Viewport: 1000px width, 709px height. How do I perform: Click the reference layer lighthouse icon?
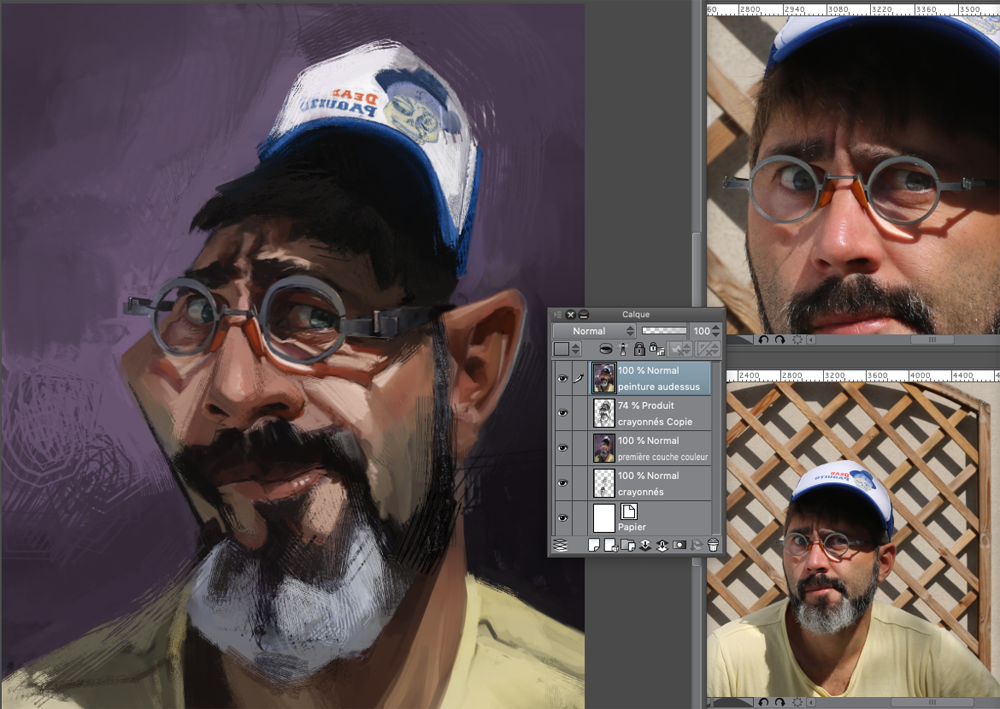622,349
